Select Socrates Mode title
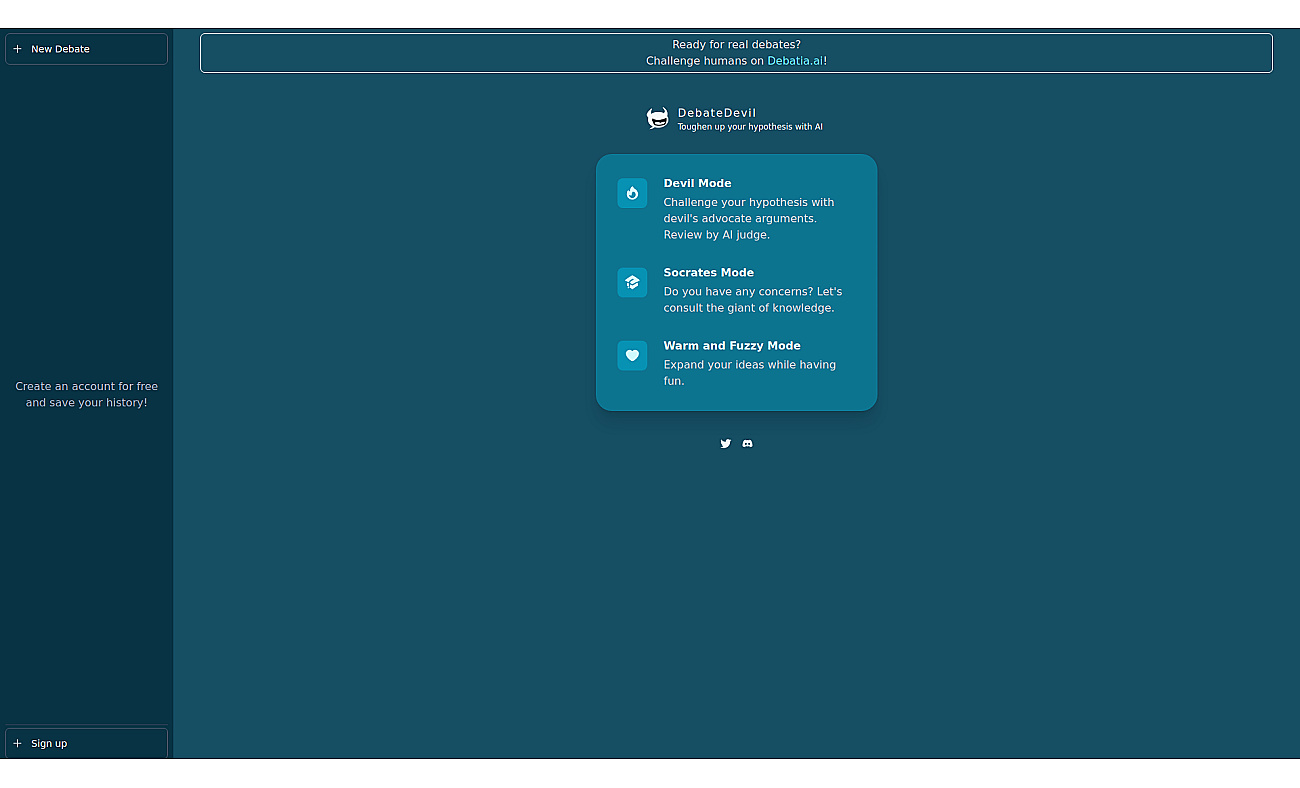Viewport: 1300px width, 788px height. pyautogui.click(x=708, y=272)
